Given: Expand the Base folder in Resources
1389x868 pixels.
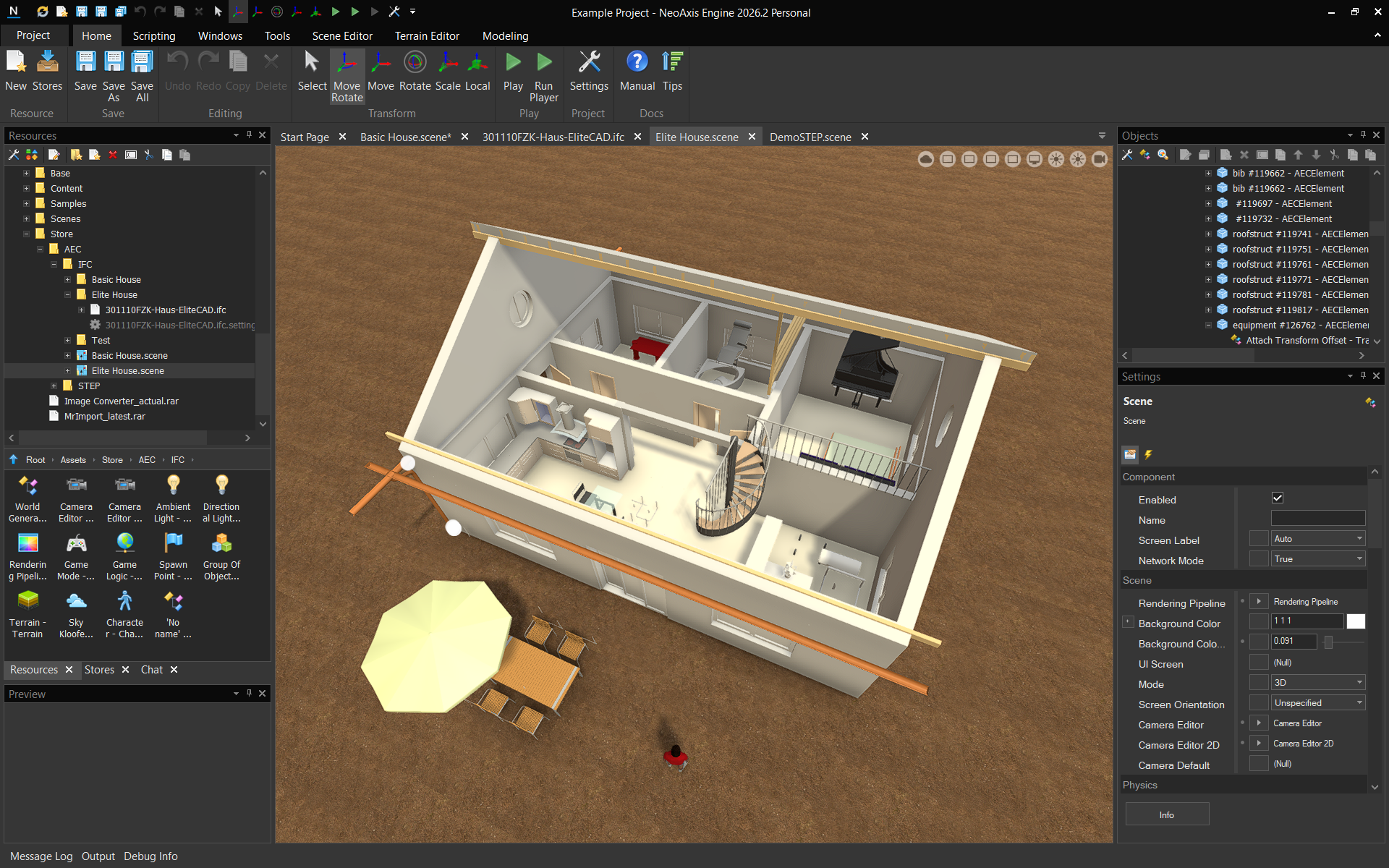Looking at the screenshot, I should click(x=26, y=174).
